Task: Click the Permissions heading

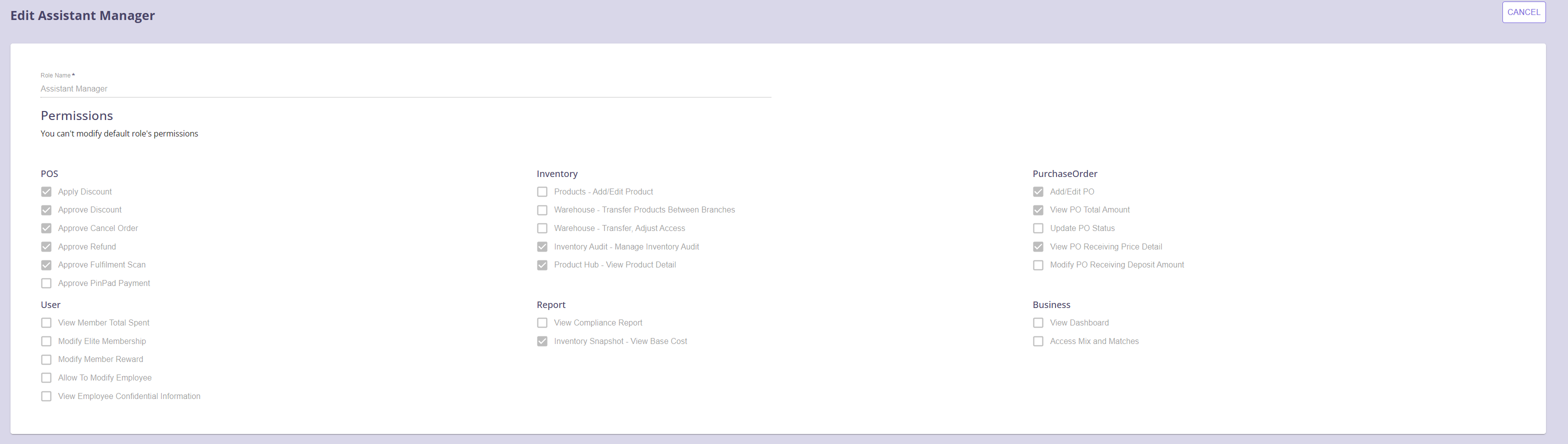Action: tap(77, 115)
